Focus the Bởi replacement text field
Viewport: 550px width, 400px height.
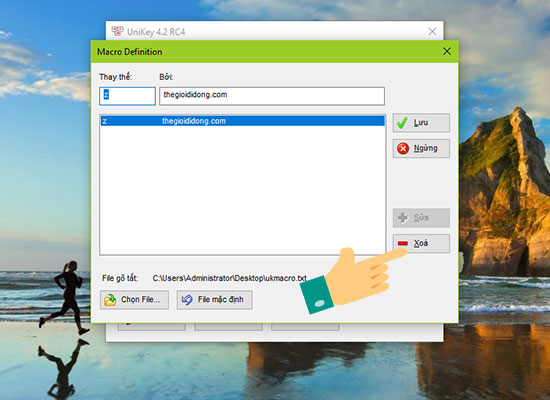272,96
